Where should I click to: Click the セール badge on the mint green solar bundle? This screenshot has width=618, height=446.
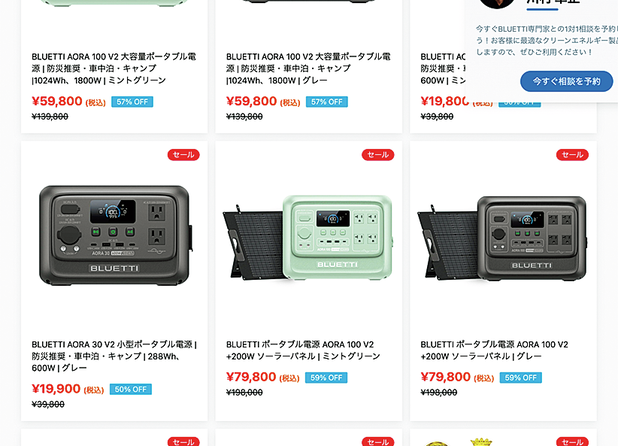pos(378,154)
